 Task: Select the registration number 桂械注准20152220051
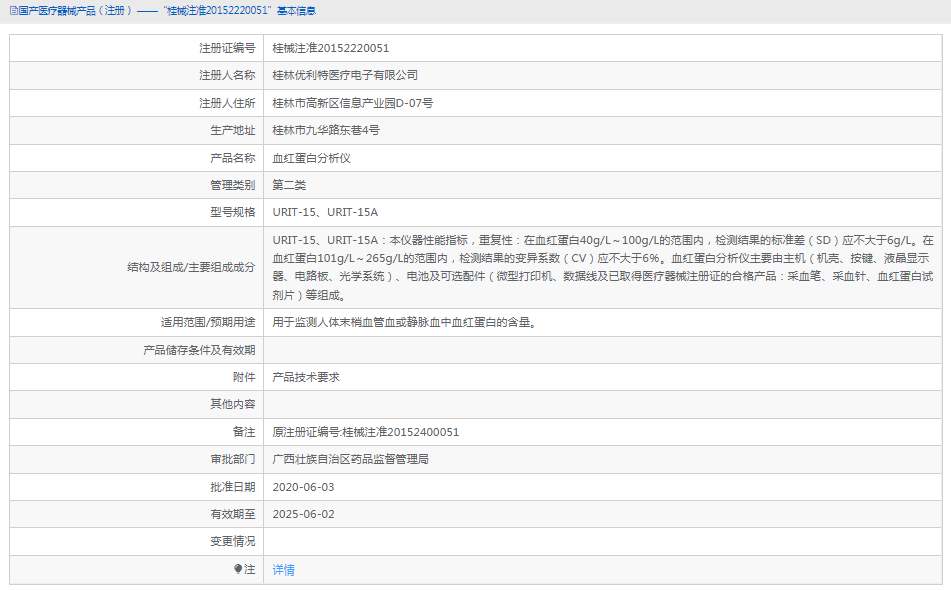tap(332, 47)
